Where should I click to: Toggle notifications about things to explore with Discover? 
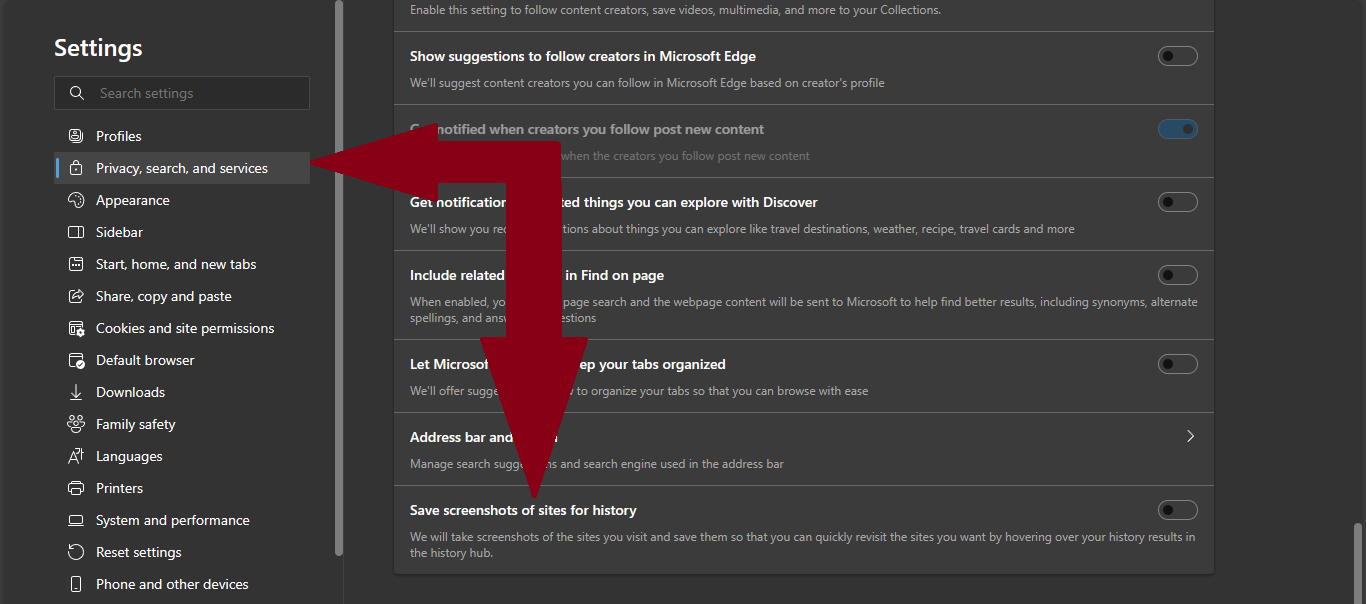(1178, 202)
